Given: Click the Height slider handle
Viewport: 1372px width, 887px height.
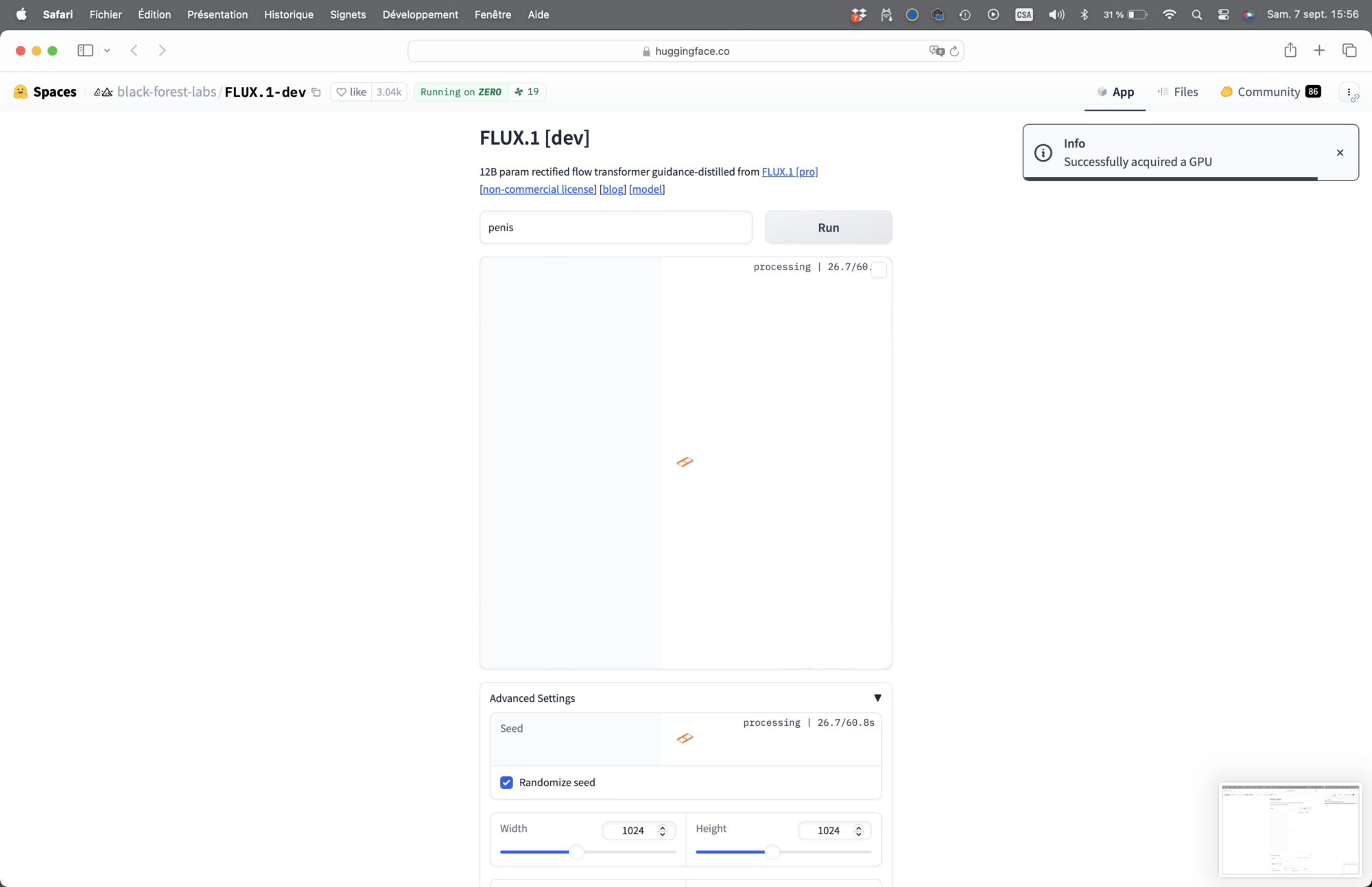Looking at the screenshot, I should (772, 852).
